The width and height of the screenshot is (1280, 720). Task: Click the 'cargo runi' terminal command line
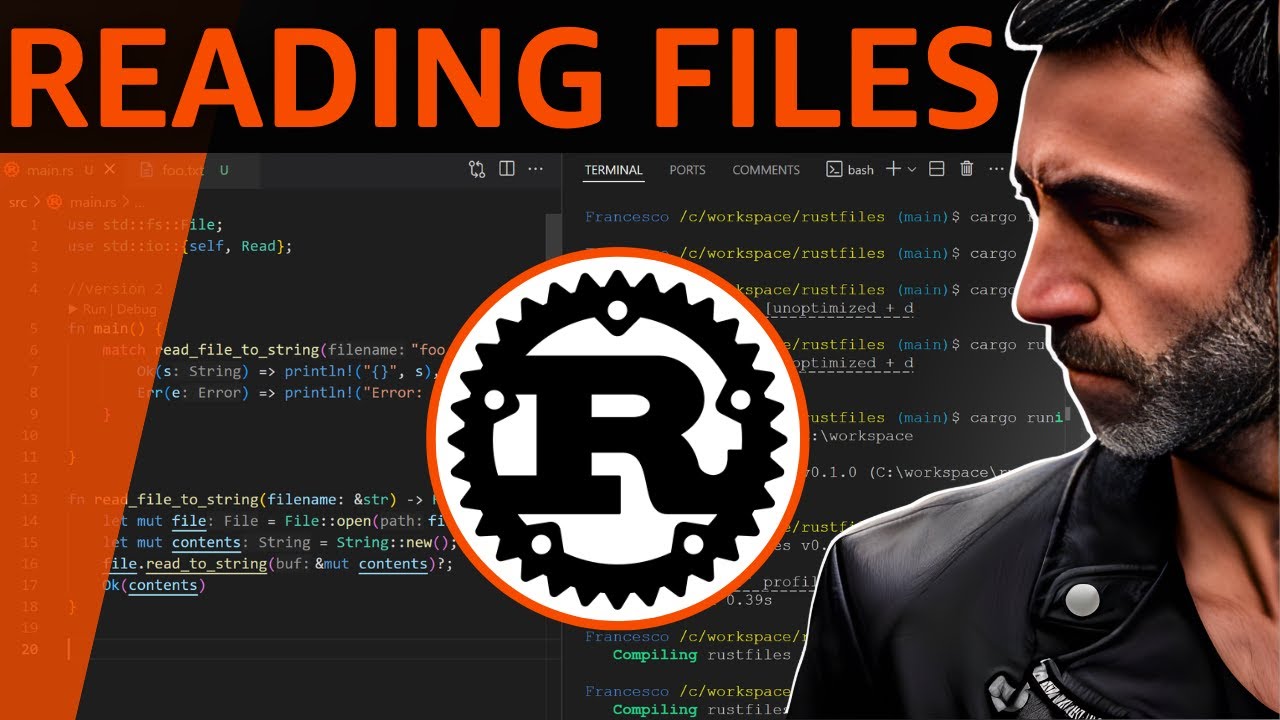1017,417
